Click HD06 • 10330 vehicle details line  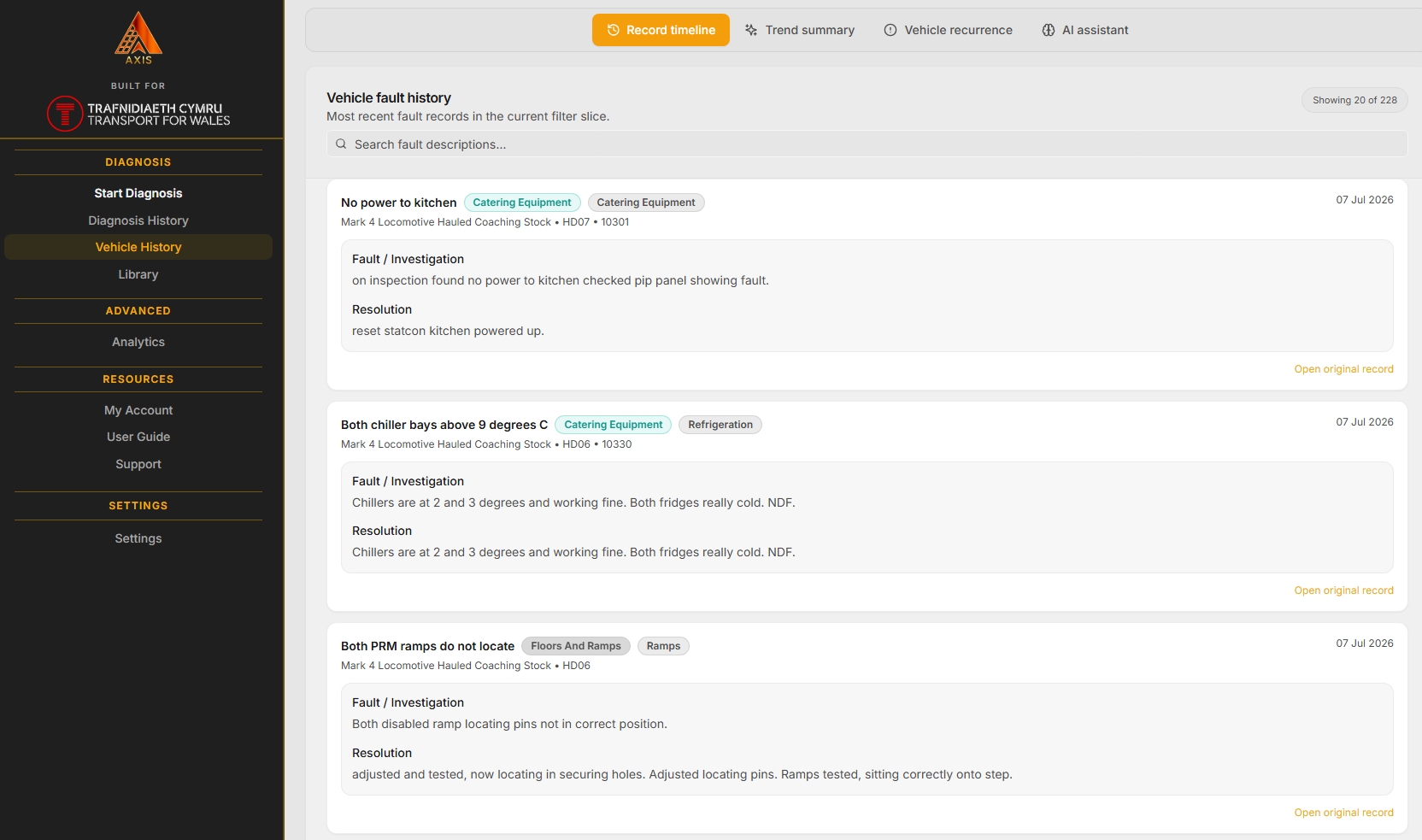[x=486, y=444]
